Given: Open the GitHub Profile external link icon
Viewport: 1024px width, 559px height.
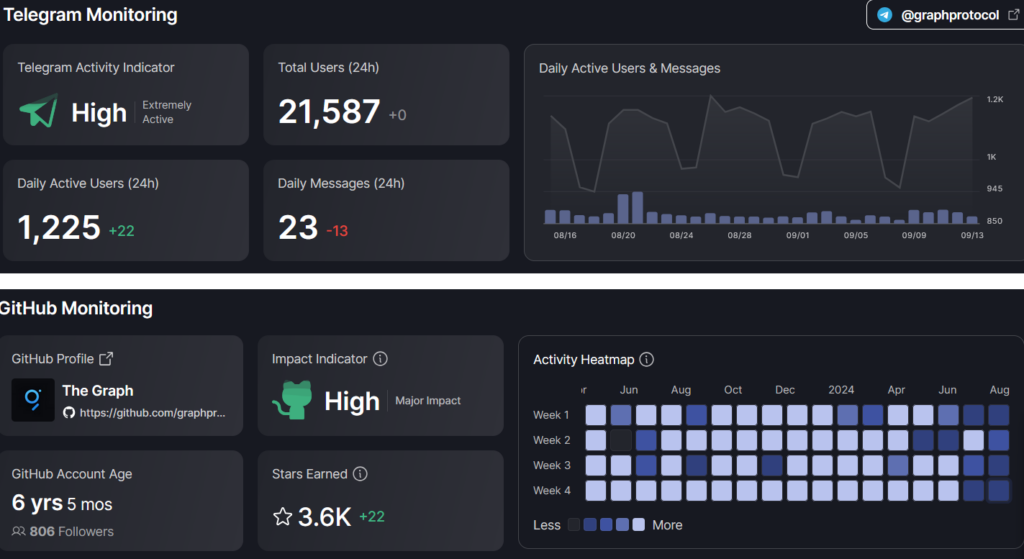Looking at the screenshot, I should pos(106,359).
